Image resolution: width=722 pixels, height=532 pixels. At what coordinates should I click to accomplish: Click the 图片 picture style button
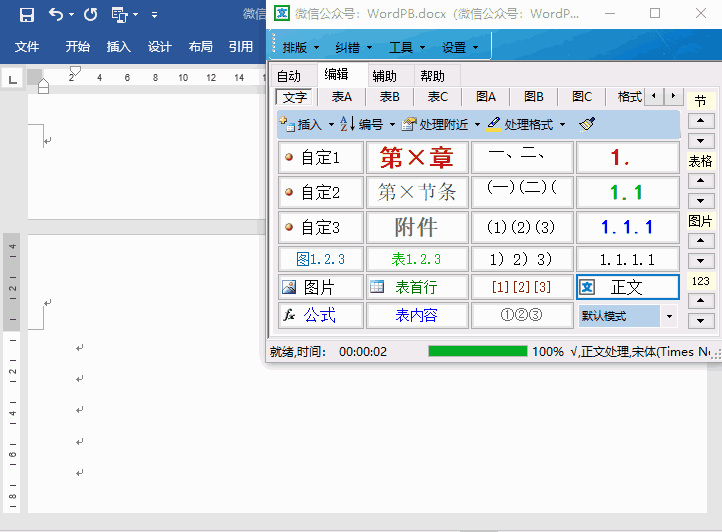[x=321, y=287]
